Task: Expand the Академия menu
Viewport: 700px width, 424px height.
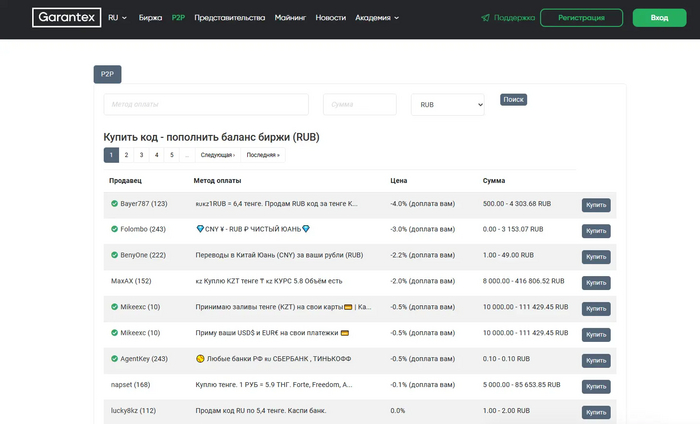Action: point(376,18)
